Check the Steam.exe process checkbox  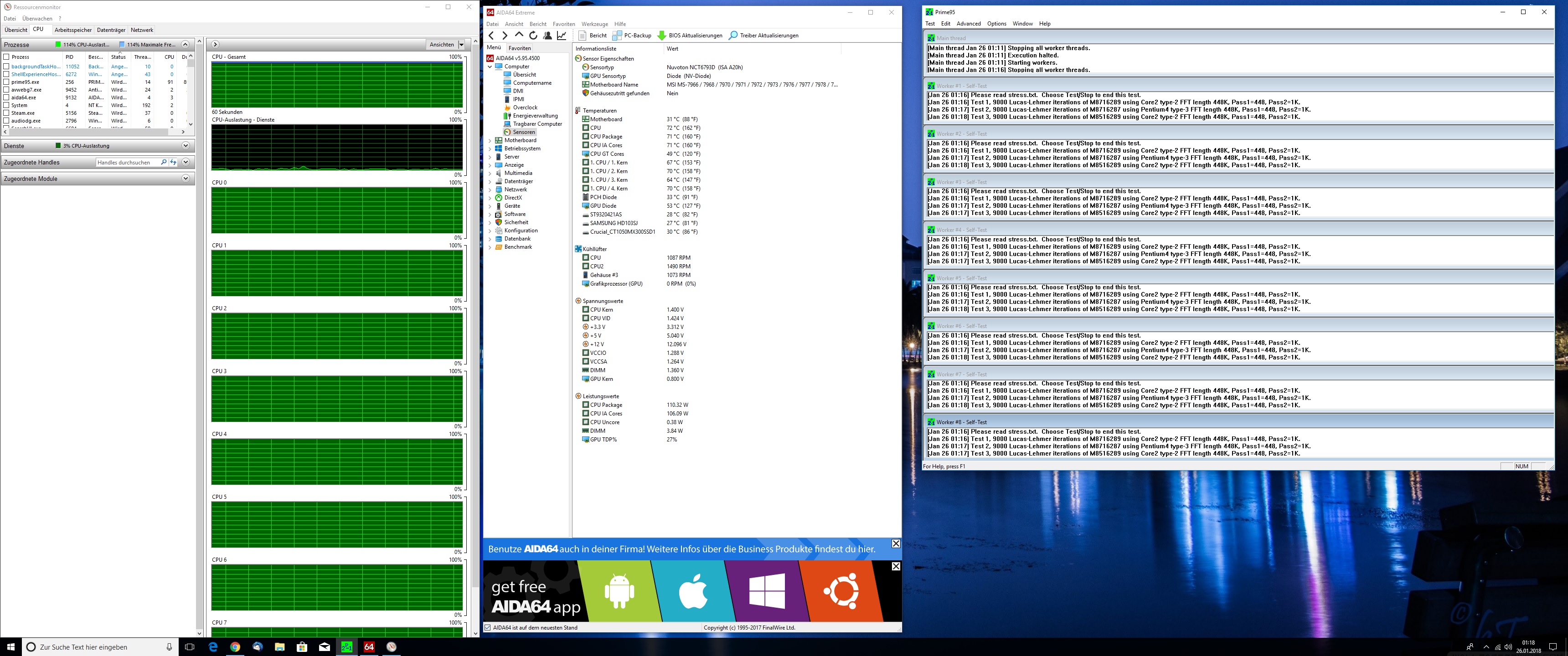(7, 113)
